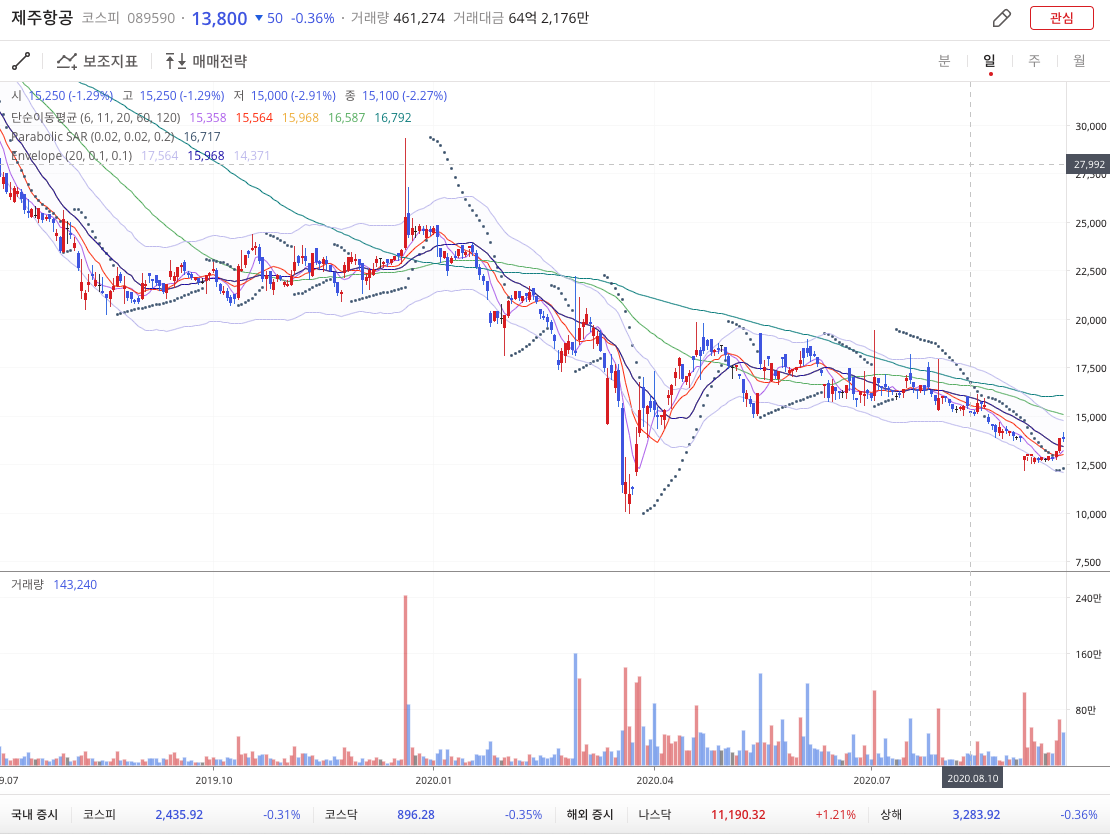Click the pencil edit icon
This screenshot has width=1110, height=834.
pyautogui.click(x=1001, y=18)
